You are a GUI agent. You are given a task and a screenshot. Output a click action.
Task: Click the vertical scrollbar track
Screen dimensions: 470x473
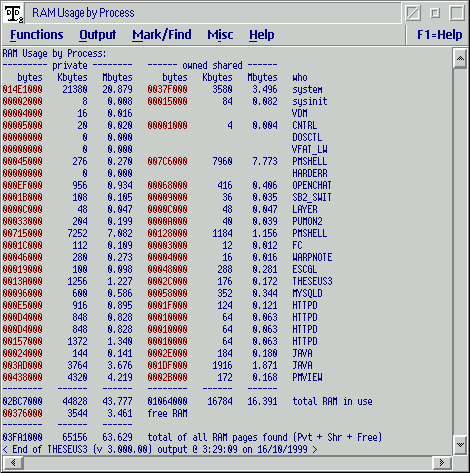pos(460,252)
